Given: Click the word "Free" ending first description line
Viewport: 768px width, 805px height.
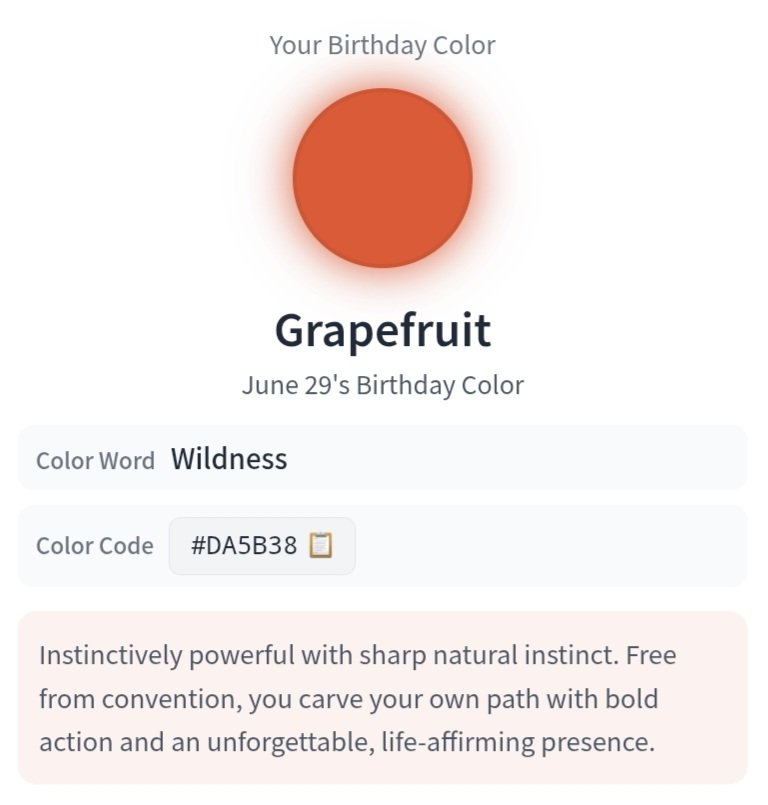Looking at the screenshot, I should click(x=651, y=655).
